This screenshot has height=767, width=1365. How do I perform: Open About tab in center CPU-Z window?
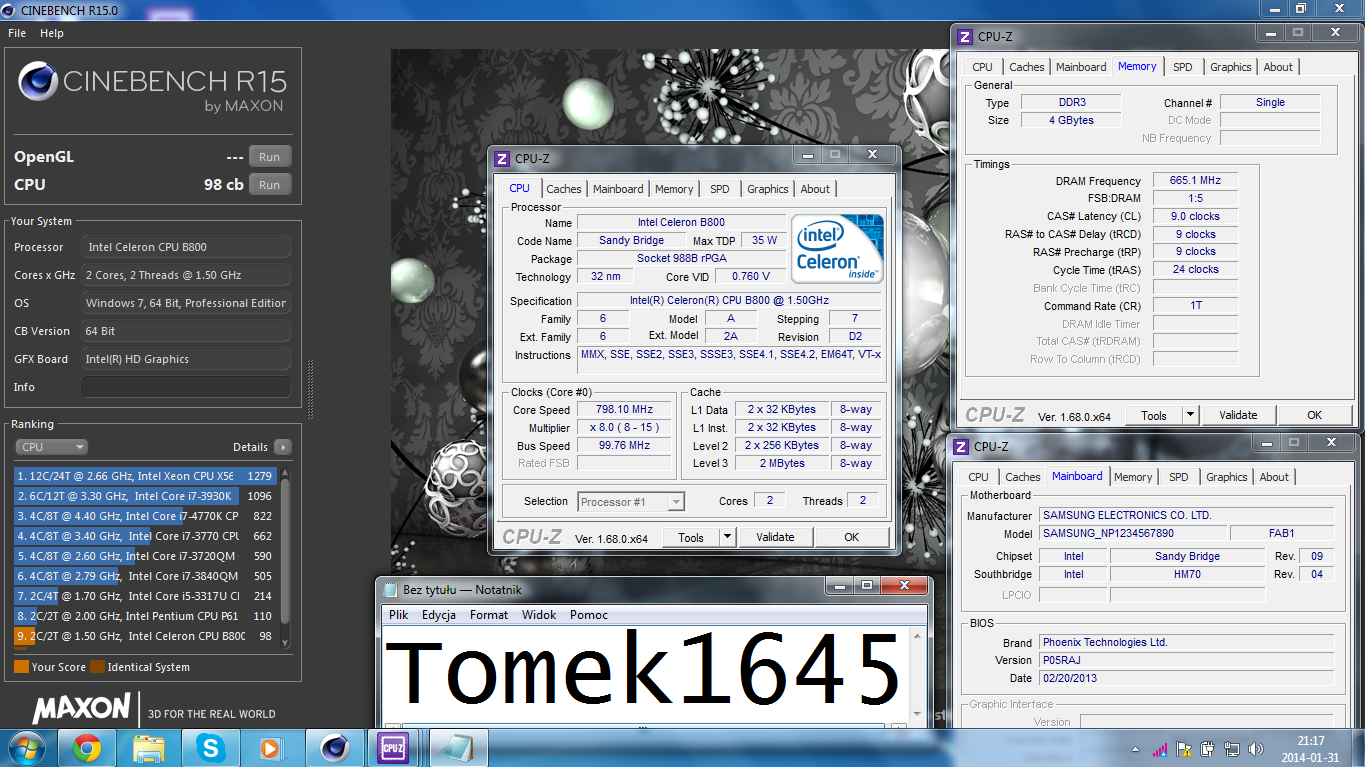(815, 189)
